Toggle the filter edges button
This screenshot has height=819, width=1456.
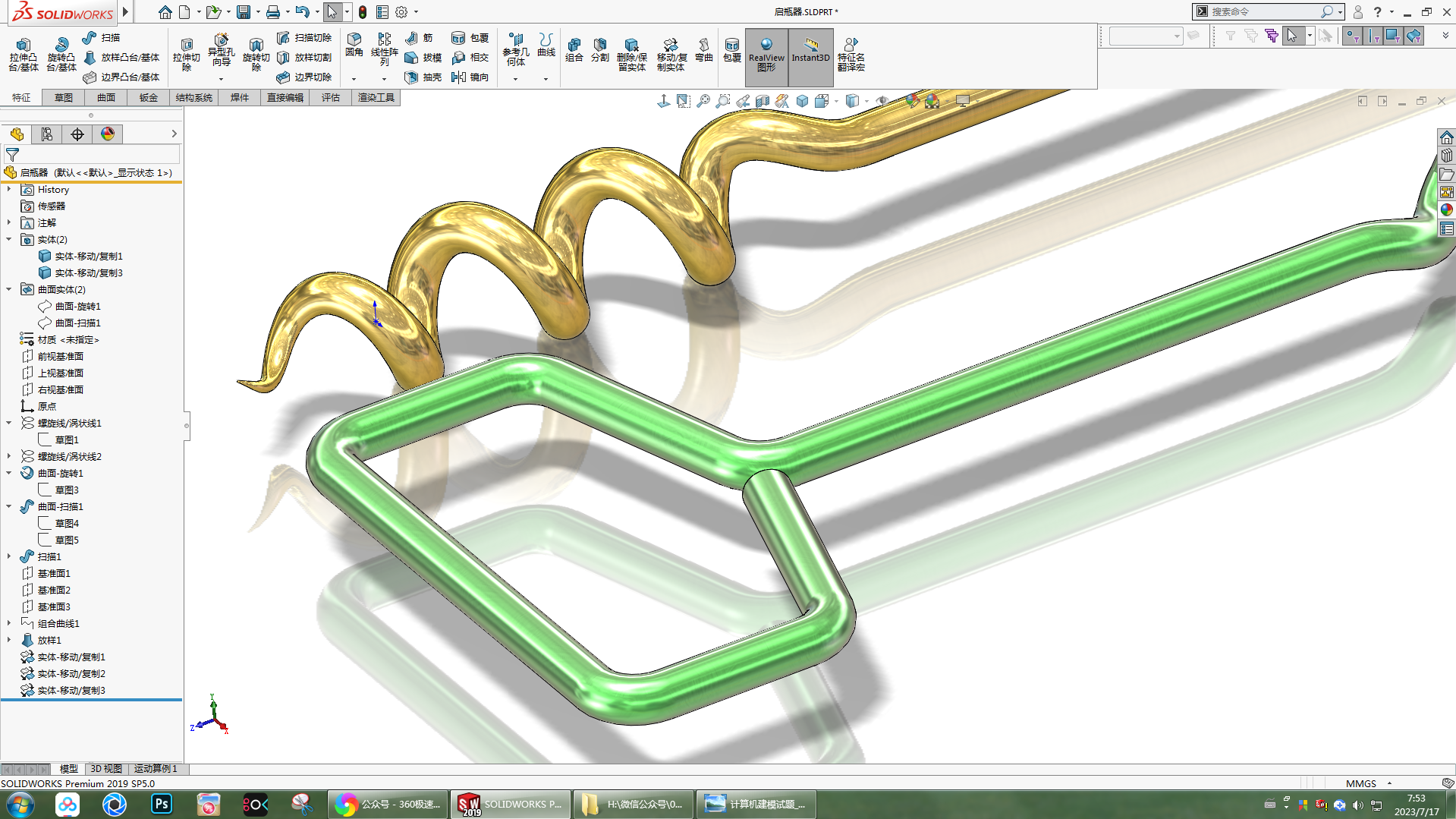[1373, 36]
